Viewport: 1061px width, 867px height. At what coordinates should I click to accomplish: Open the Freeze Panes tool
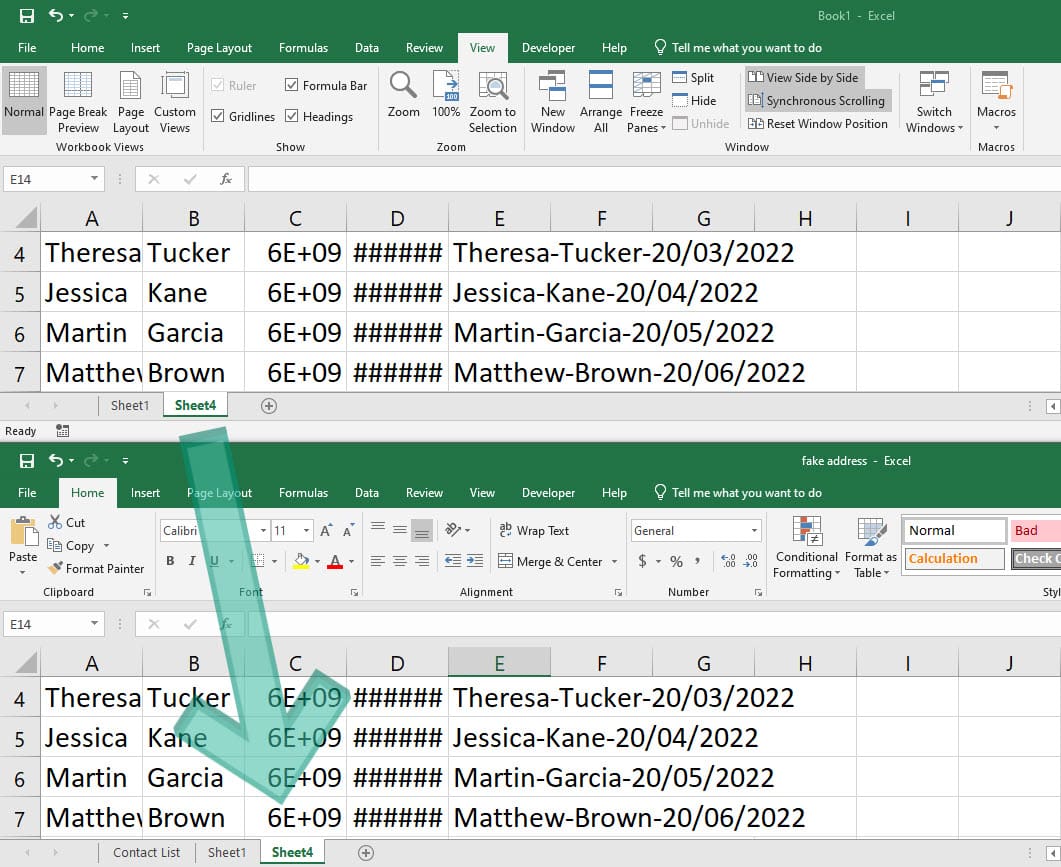[646, 100]
